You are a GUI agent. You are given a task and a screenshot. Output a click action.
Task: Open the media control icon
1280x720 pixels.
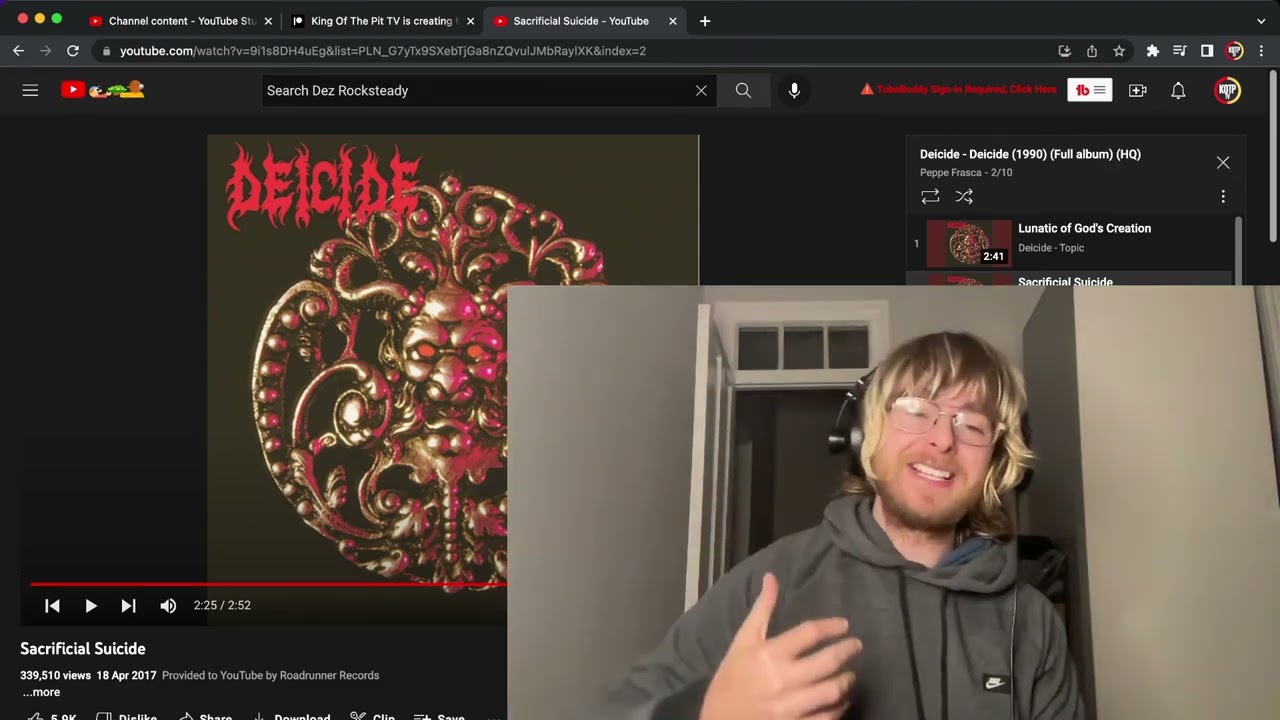pos(1180,51)
